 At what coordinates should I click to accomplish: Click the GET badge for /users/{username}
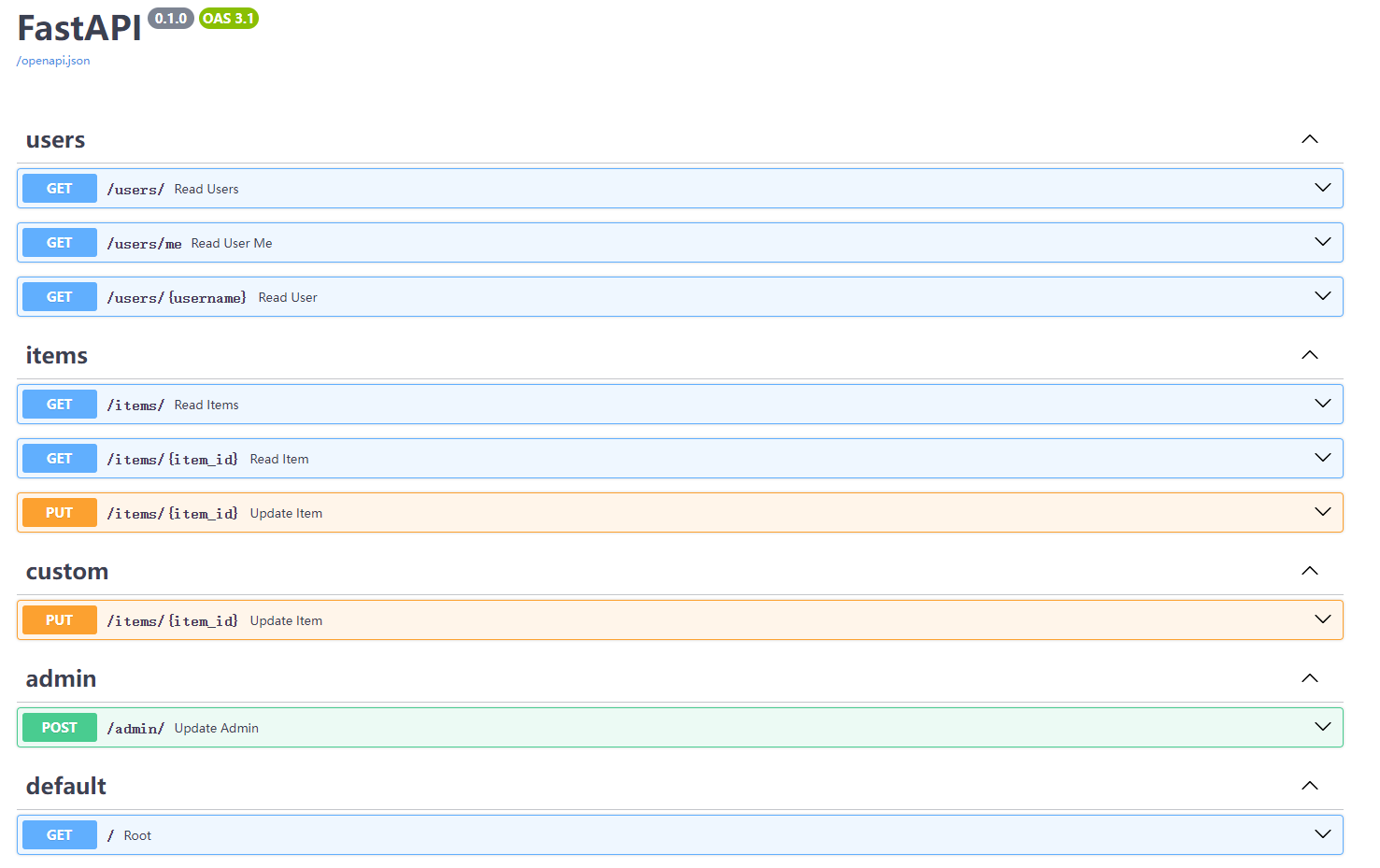click(60, 297)
